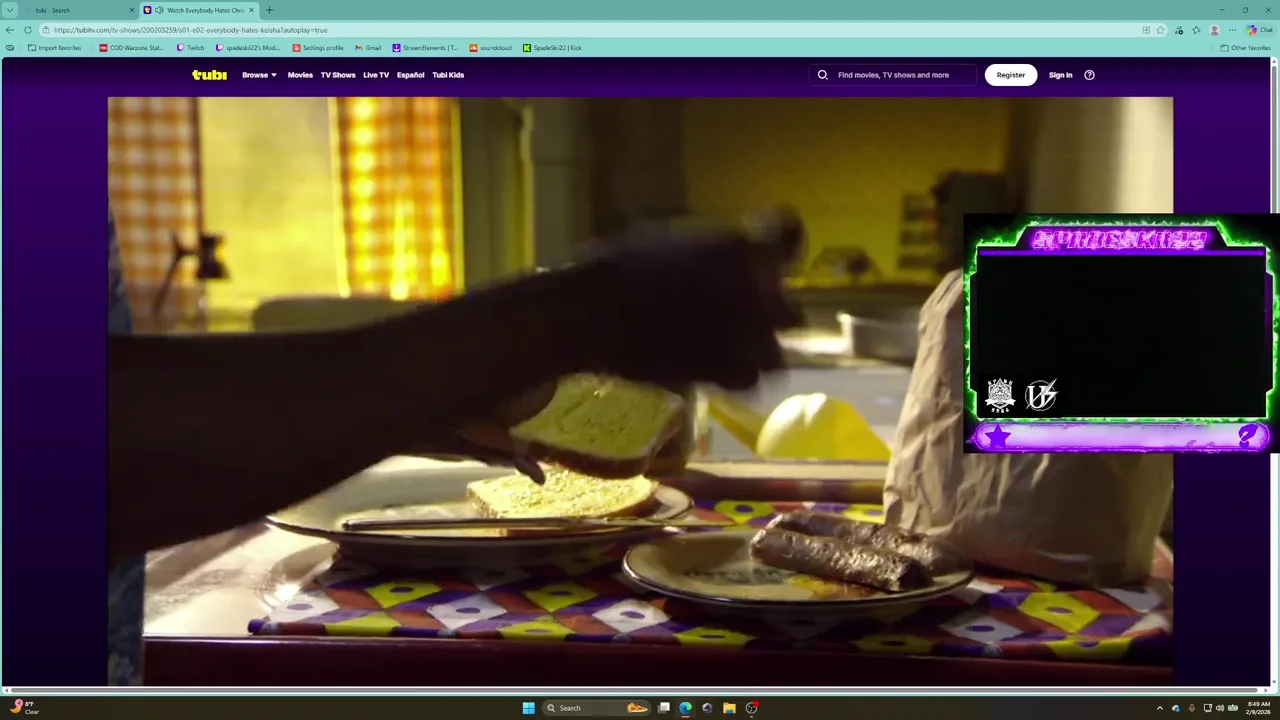Go back with the browser back arrow
1280x720 pixels.
pos(10,30)
